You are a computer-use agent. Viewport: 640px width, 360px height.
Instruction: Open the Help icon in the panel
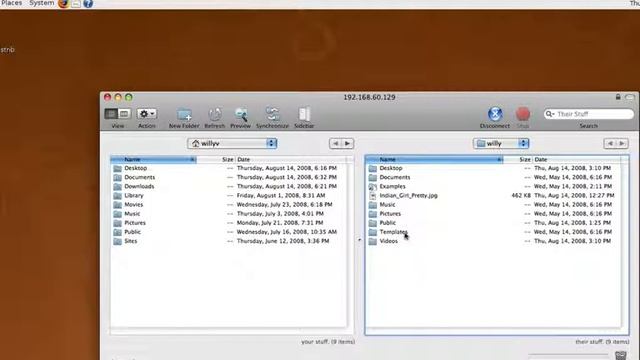coord(88,4)
